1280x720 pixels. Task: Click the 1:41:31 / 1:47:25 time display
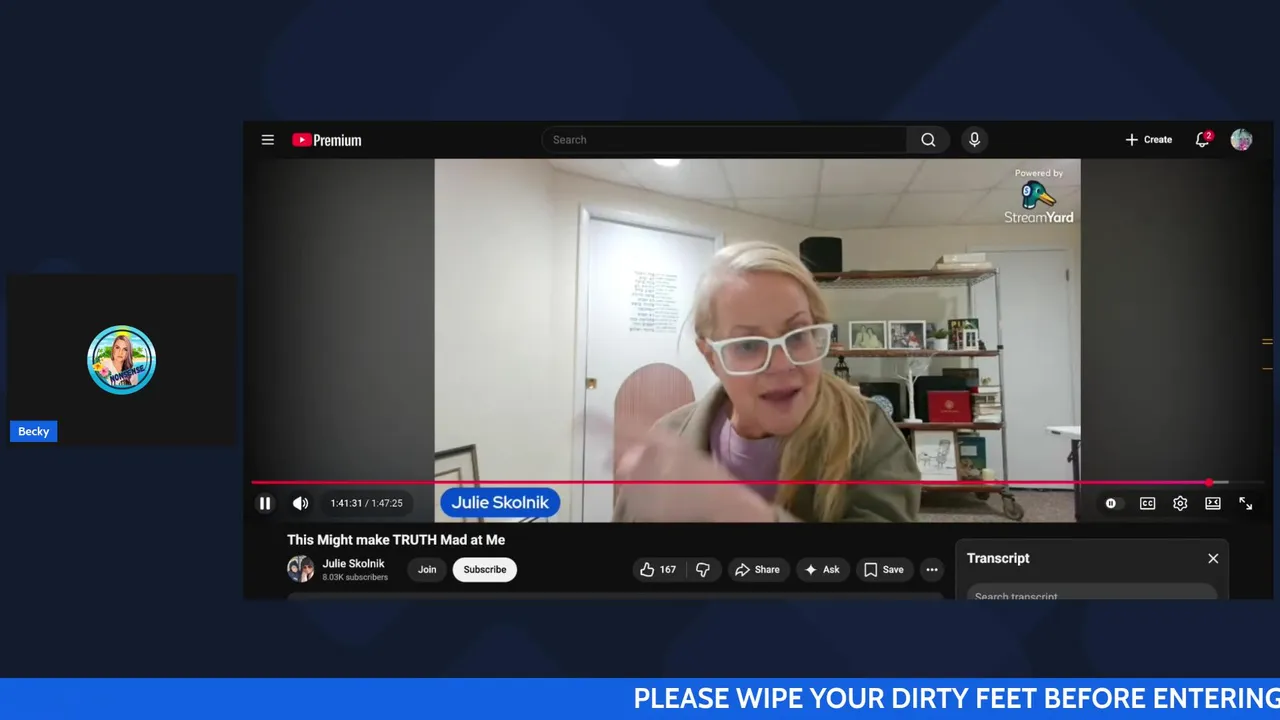366,503
